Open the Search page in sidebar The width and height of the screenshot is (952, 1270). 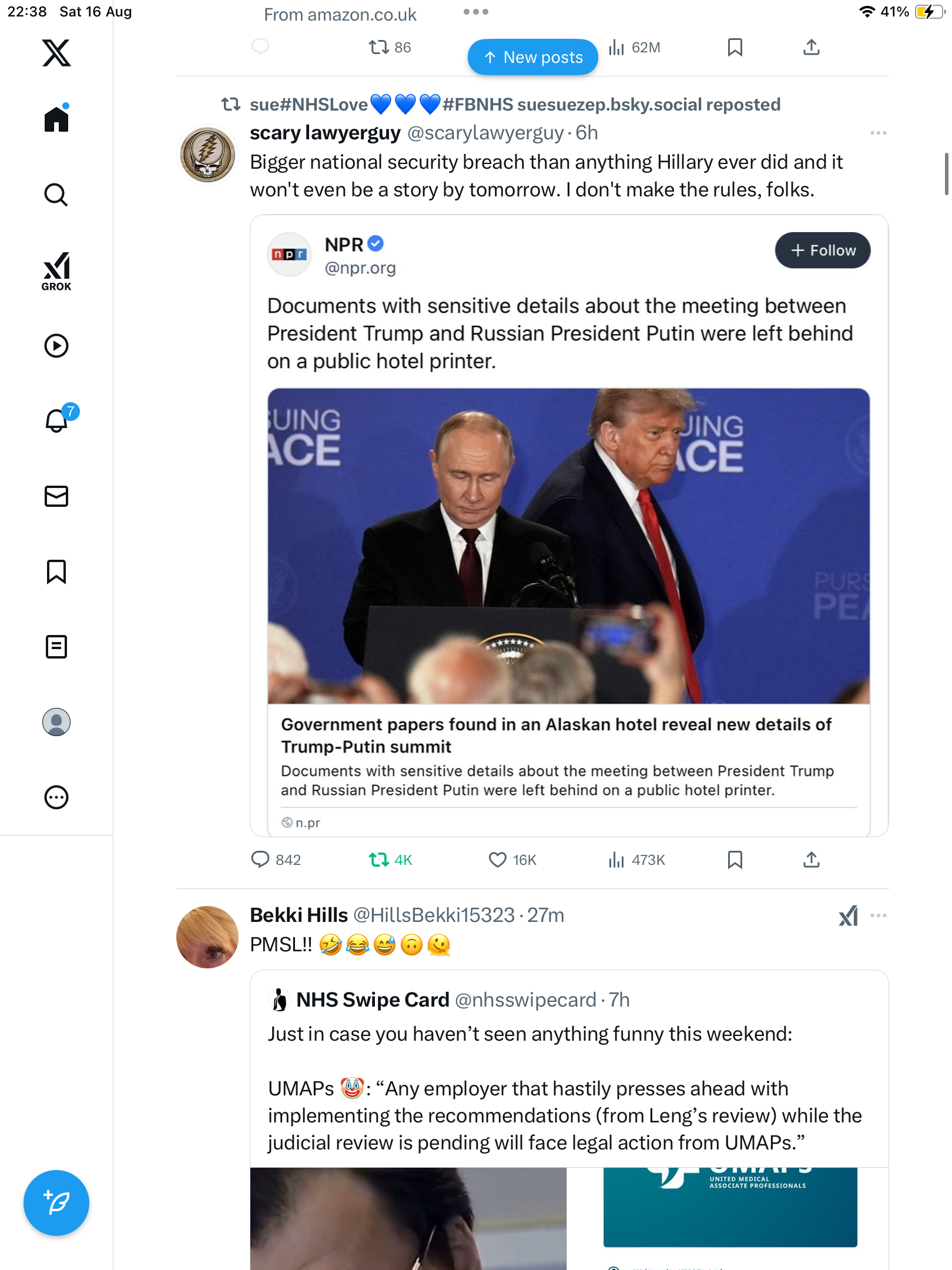[56, 195]
